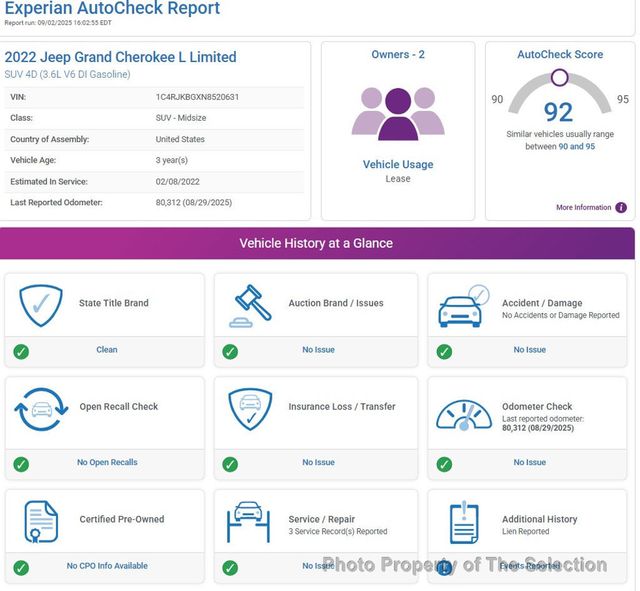Click the purple info icon beside More Information
This screenshot has width=640, height=591.
621,208
